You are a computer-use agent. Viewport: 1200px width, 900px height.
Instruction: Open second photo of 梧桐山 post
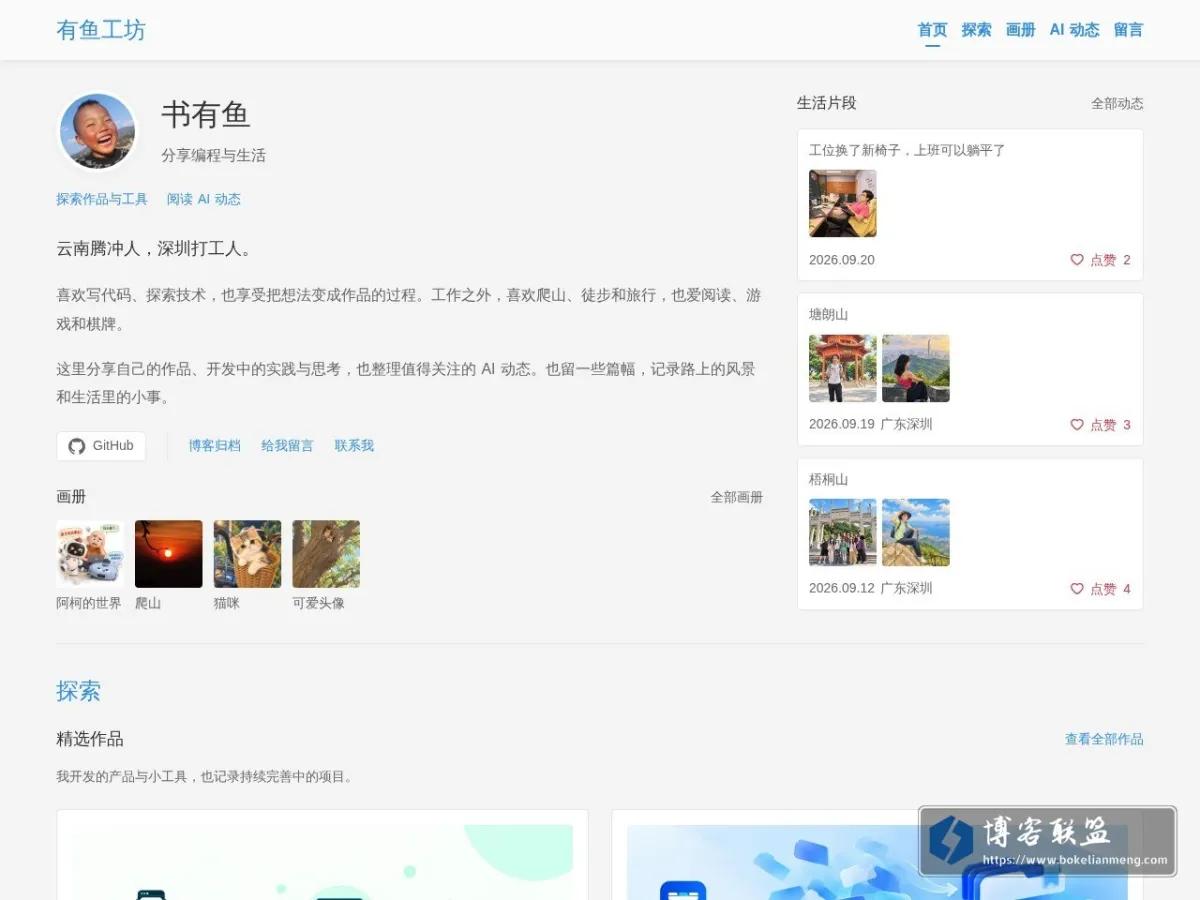916,533
